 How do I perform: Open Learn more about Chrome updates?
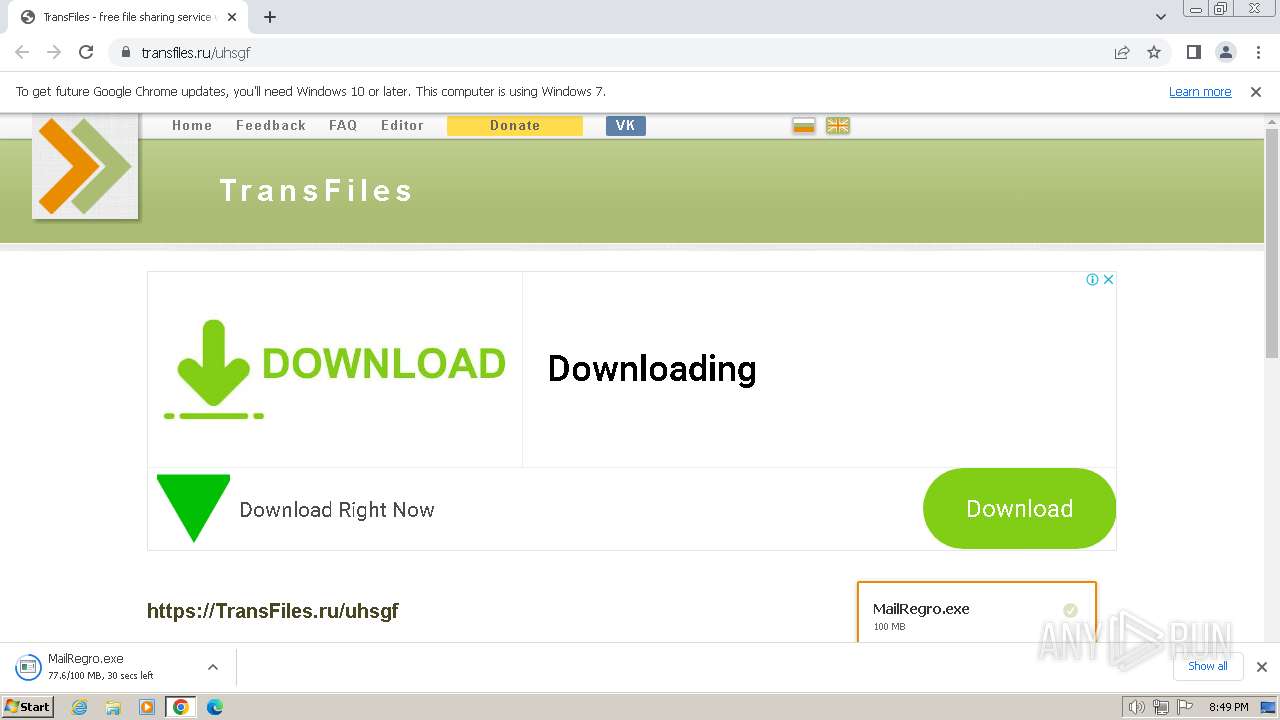pos(1200,92)
